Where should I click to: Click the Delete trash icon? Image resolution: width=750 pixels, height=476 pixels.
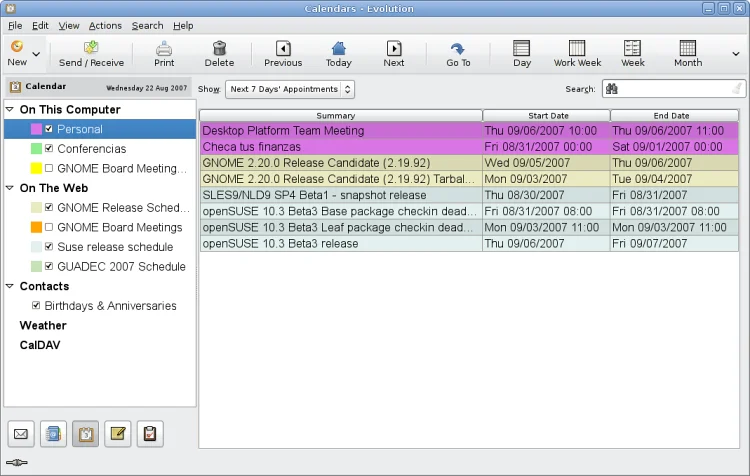click(x=219, y=48)
